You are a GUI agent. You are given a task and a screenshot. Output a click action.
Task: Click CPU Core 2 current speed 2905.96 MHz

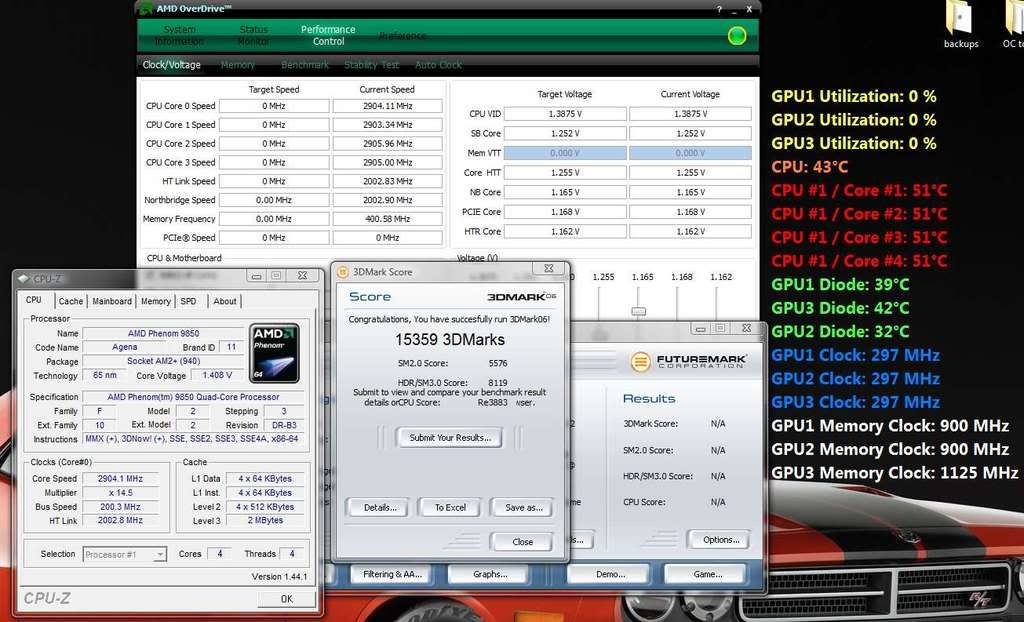387,144
